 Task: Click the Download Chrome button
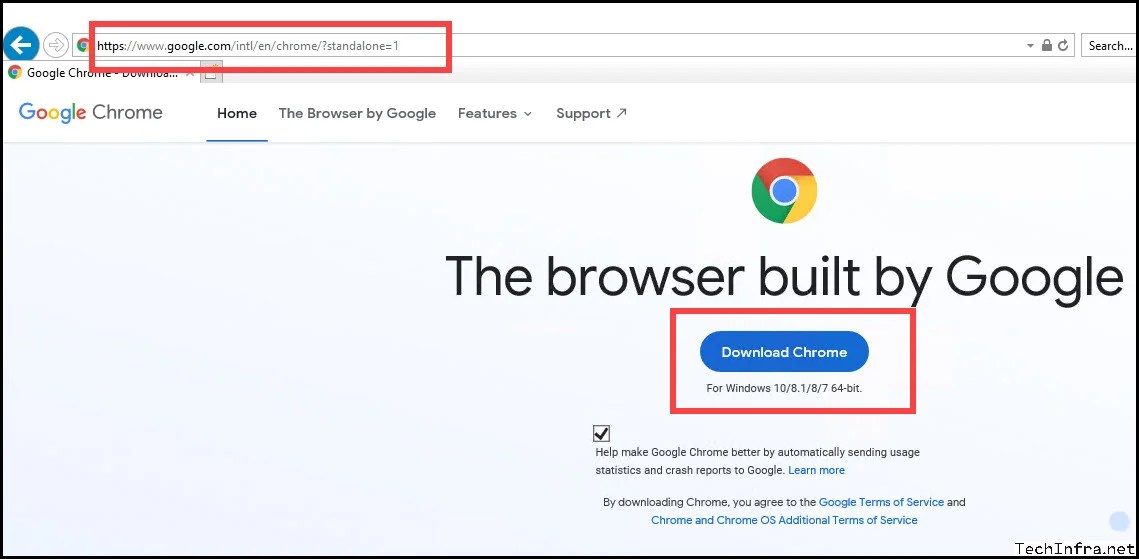tap(785, 352)
